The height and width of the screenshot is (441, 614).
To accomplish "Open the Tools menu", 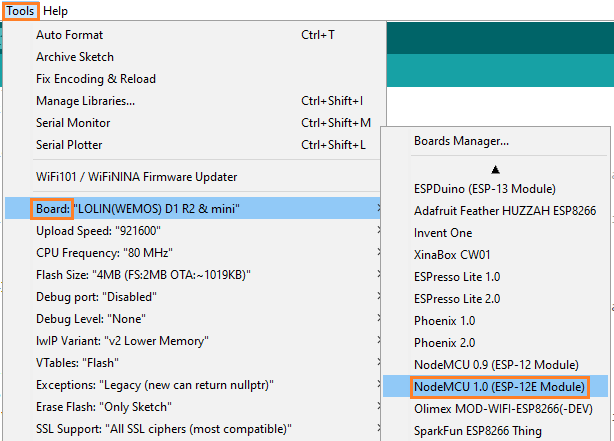I will (20, 11).
